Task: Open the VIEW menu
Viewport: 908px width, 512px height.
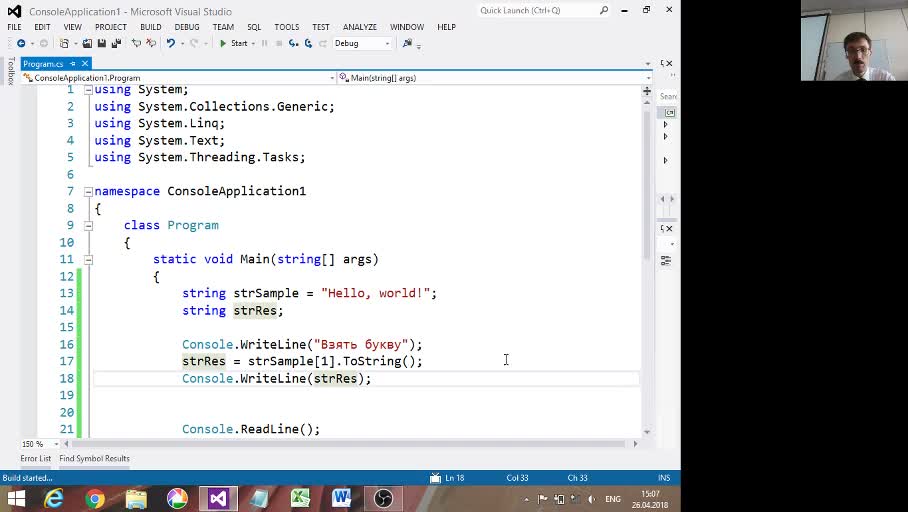Action: click(x=72, y=27)
